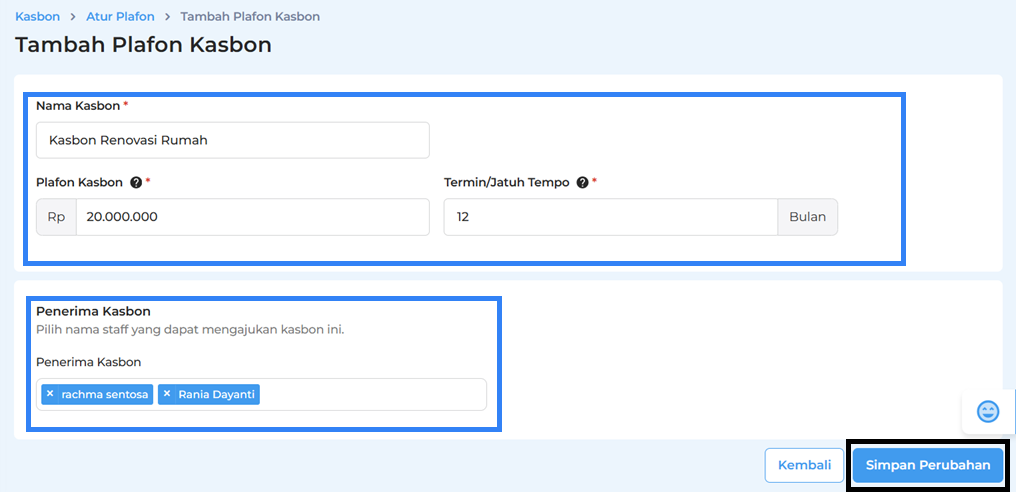Screen dimensions: 1016x492
Task: Select the rachma sentosa tag name
Action: (x=104, y=394)
